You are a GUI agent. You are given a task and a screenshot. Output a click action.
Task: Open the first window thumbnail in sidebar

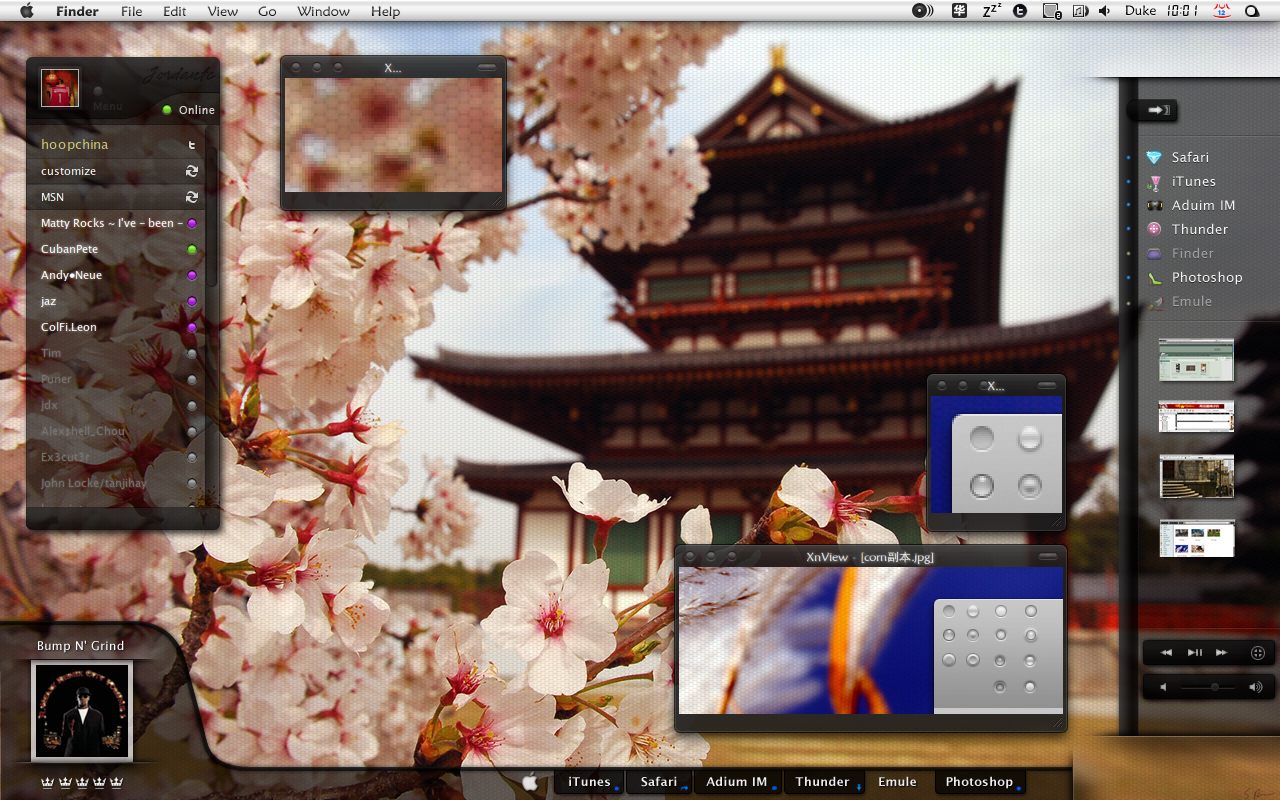coord(1197,359)
